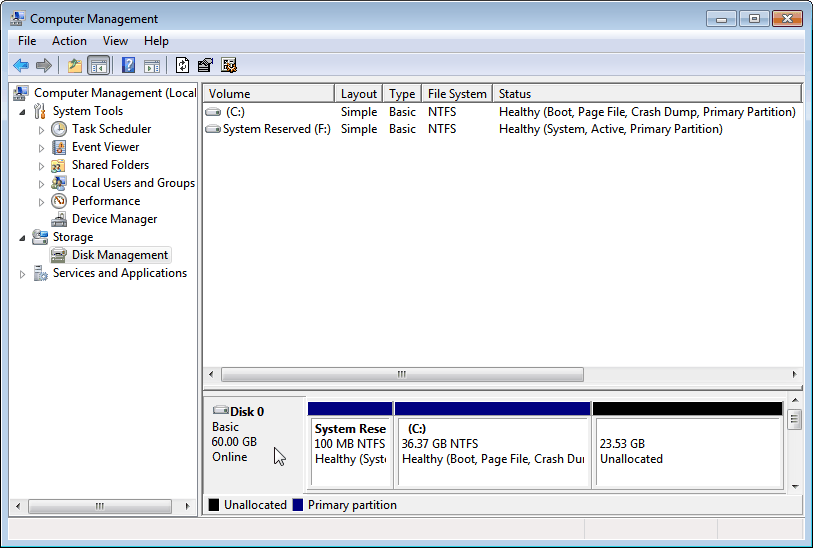Sort by the File System column header
This screenshot has height=548, width=813.
click(457, 94)
